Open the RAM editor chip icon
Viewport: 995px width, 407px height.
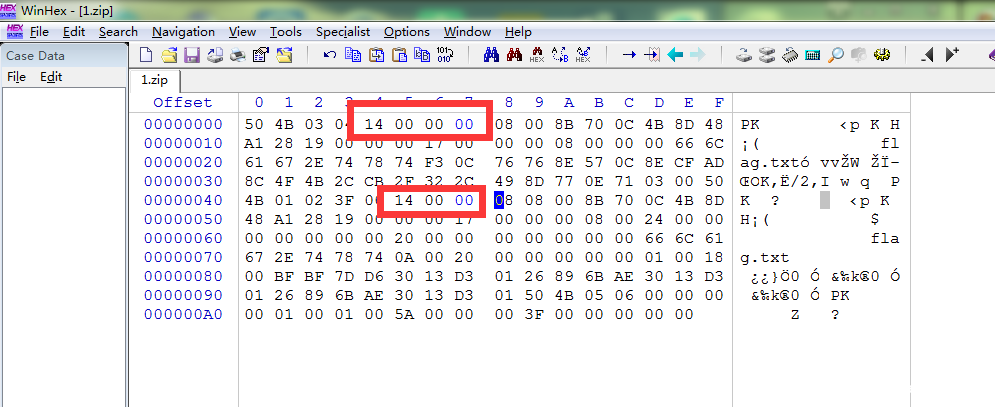pos(789,55)
